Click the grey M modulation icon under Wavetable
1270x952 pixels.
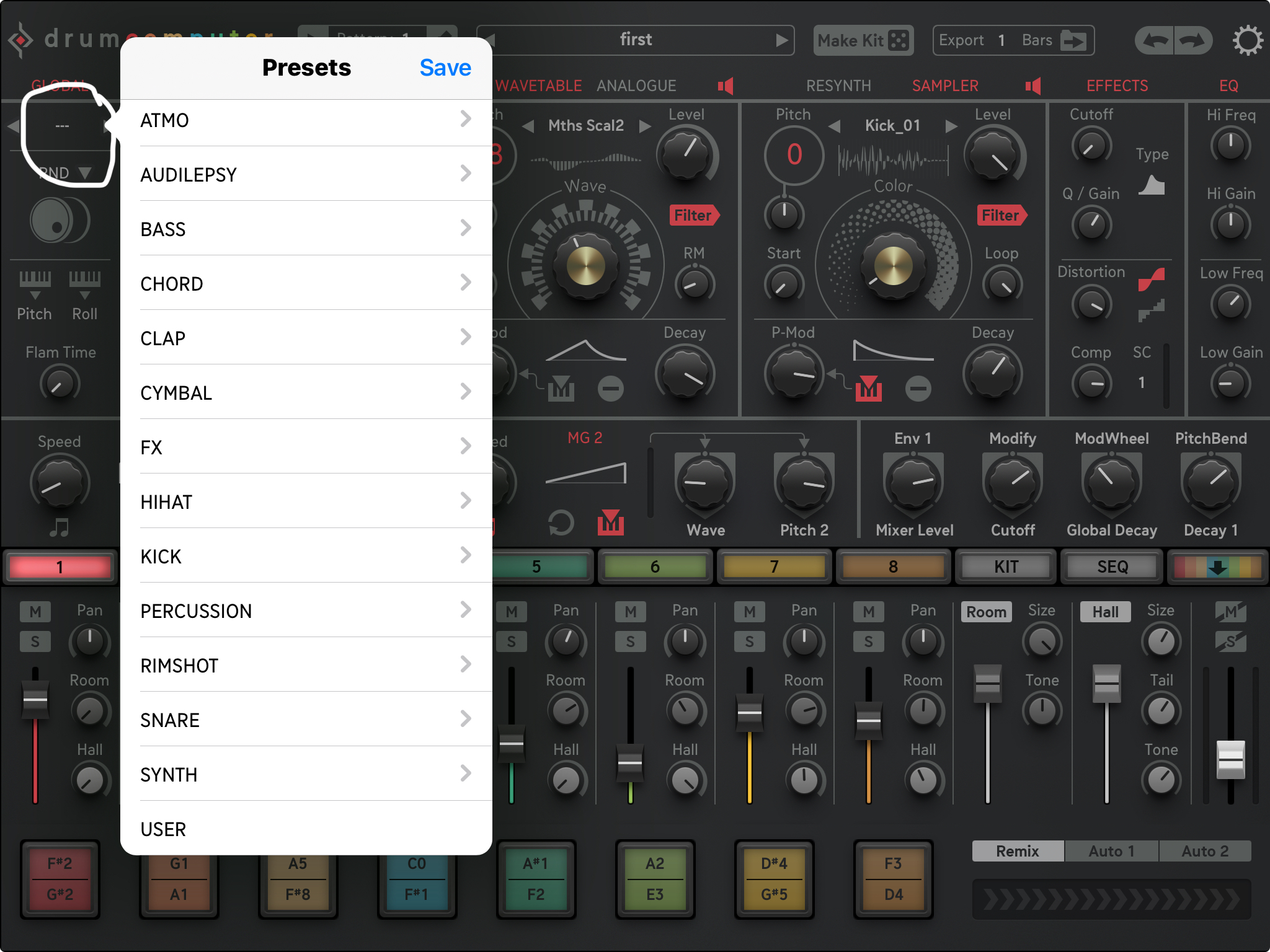(x=561, y=389)
